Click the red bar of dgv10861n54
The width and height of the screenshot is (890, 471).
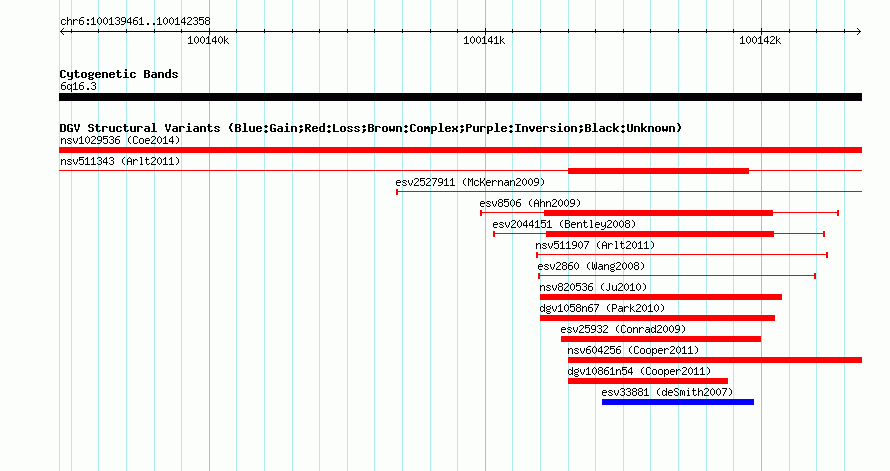pyautogui.click(x=648, y=381)
